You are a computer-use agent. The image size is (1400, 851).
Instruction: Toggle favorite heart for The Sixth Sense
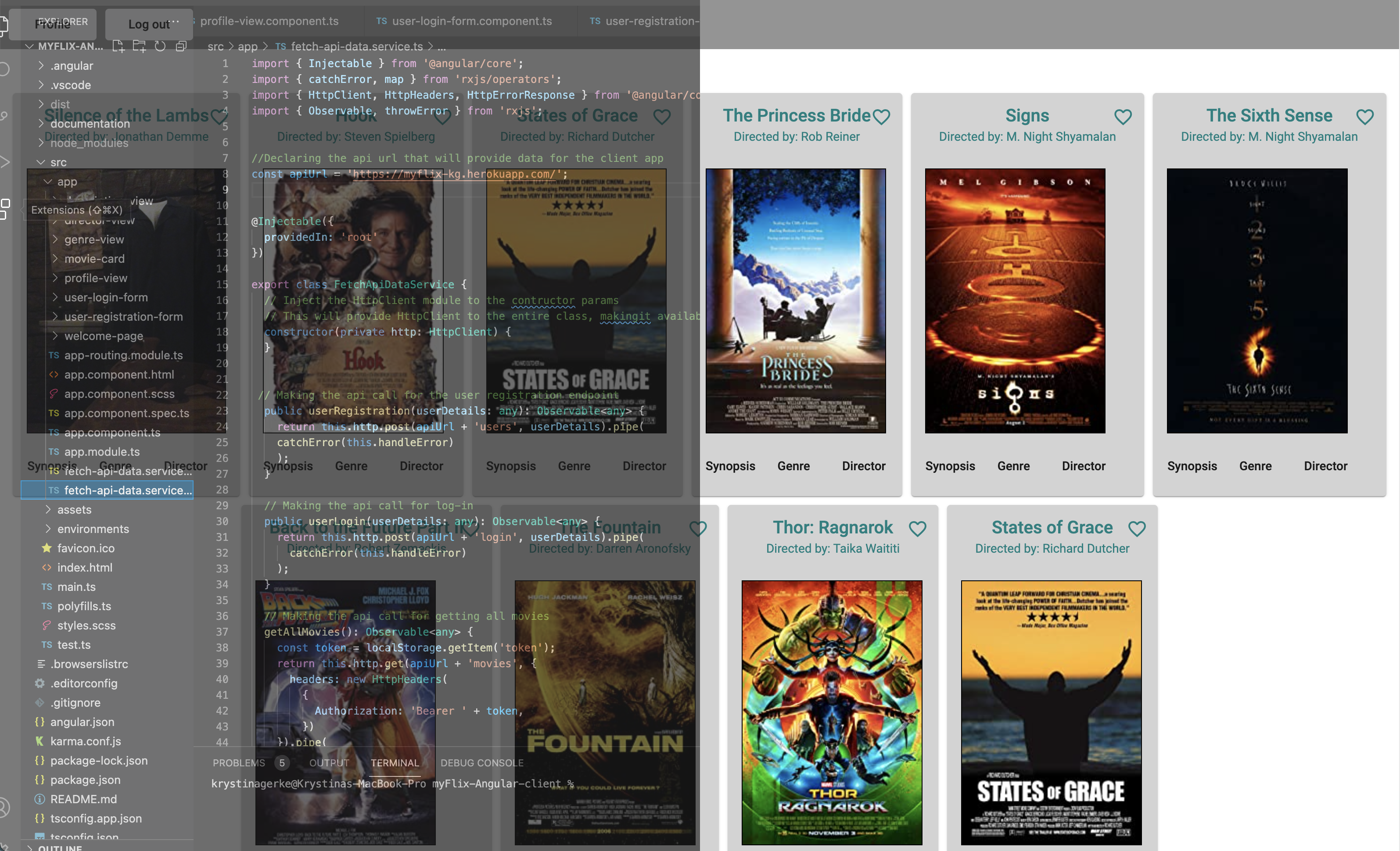[1365, 116]
